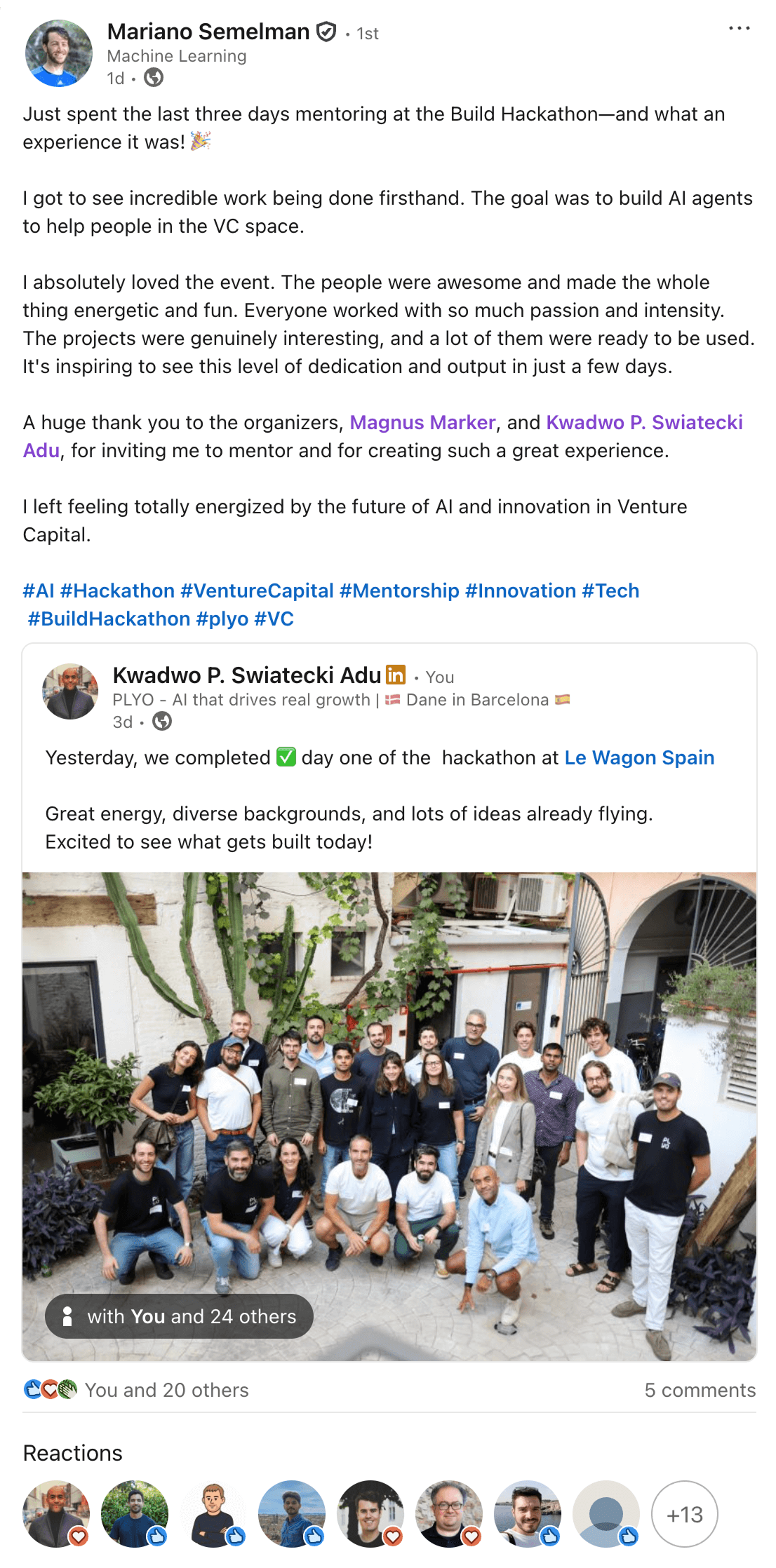
Task: Open Mariano Semelman's profile picture
Action: [59, 53]
